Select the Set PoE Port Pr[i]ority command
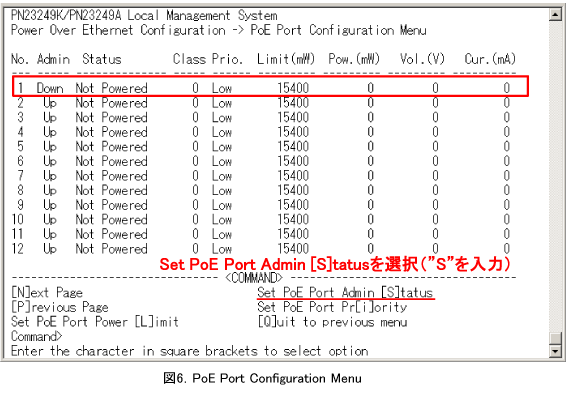This screenshot has width=566, height=399. (x=332, y=307)
